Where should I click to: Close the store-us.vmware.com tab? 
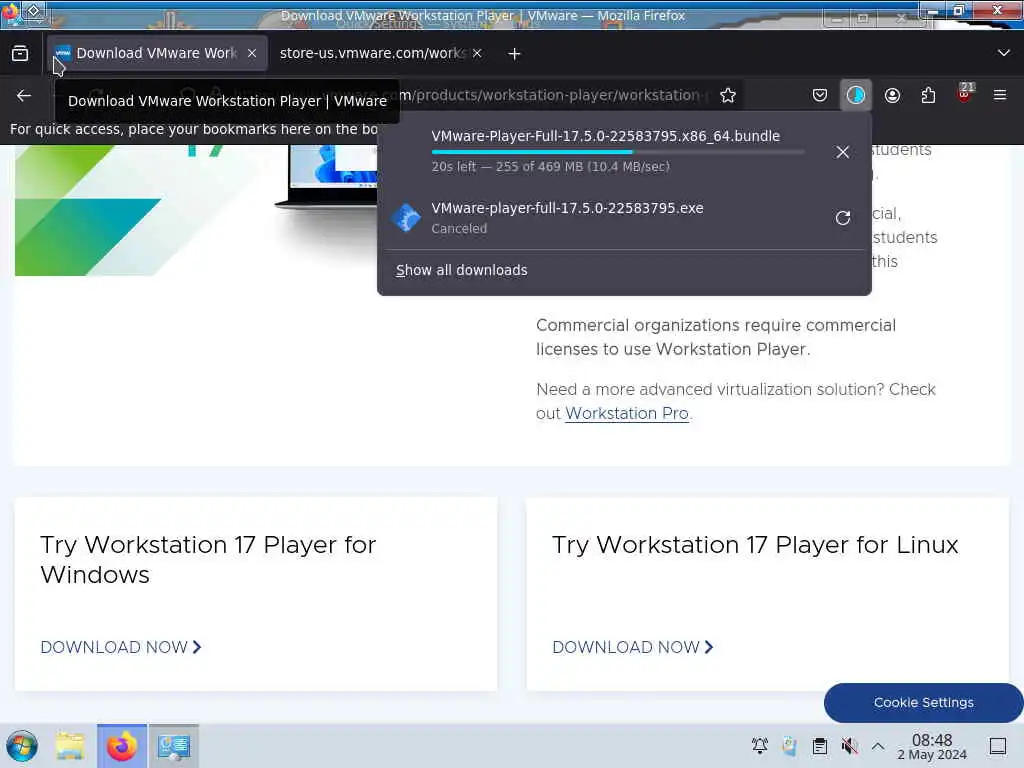pyautogui.click(x=477, y=53)
